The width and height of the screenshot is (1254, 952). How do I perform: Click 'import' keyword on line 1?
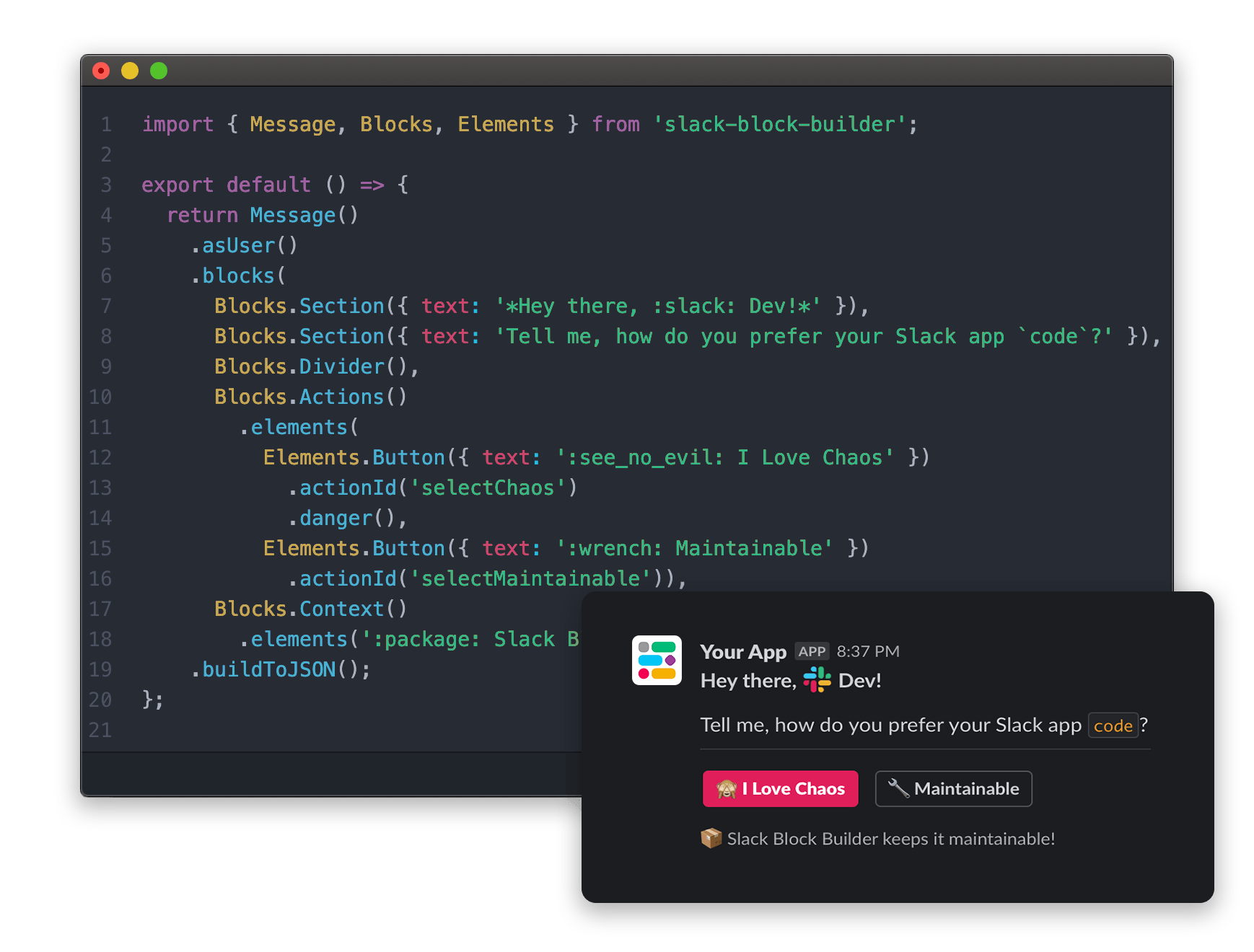coord(177,125)
